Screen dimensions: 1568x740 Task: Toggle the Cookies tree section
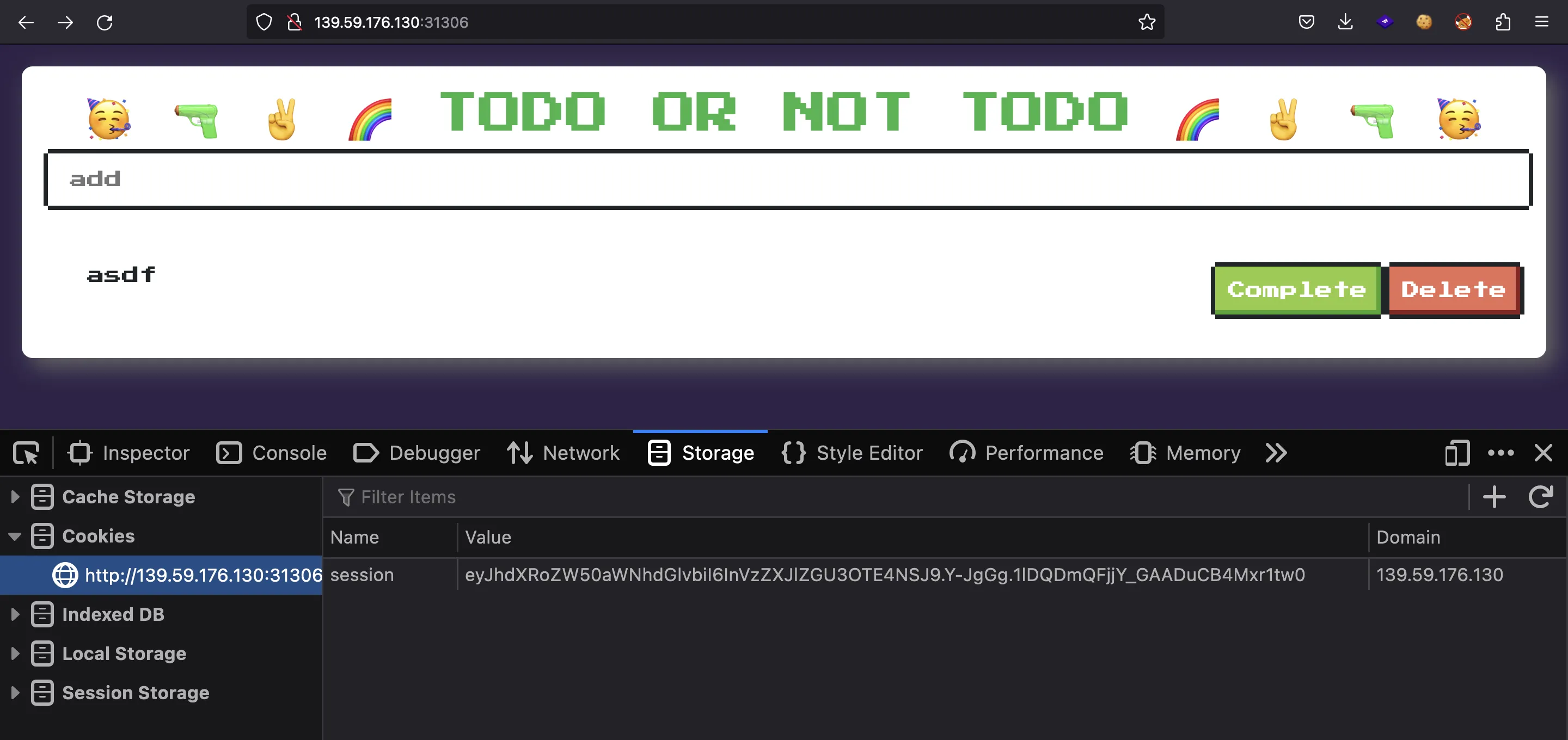[x=15, y=536]
